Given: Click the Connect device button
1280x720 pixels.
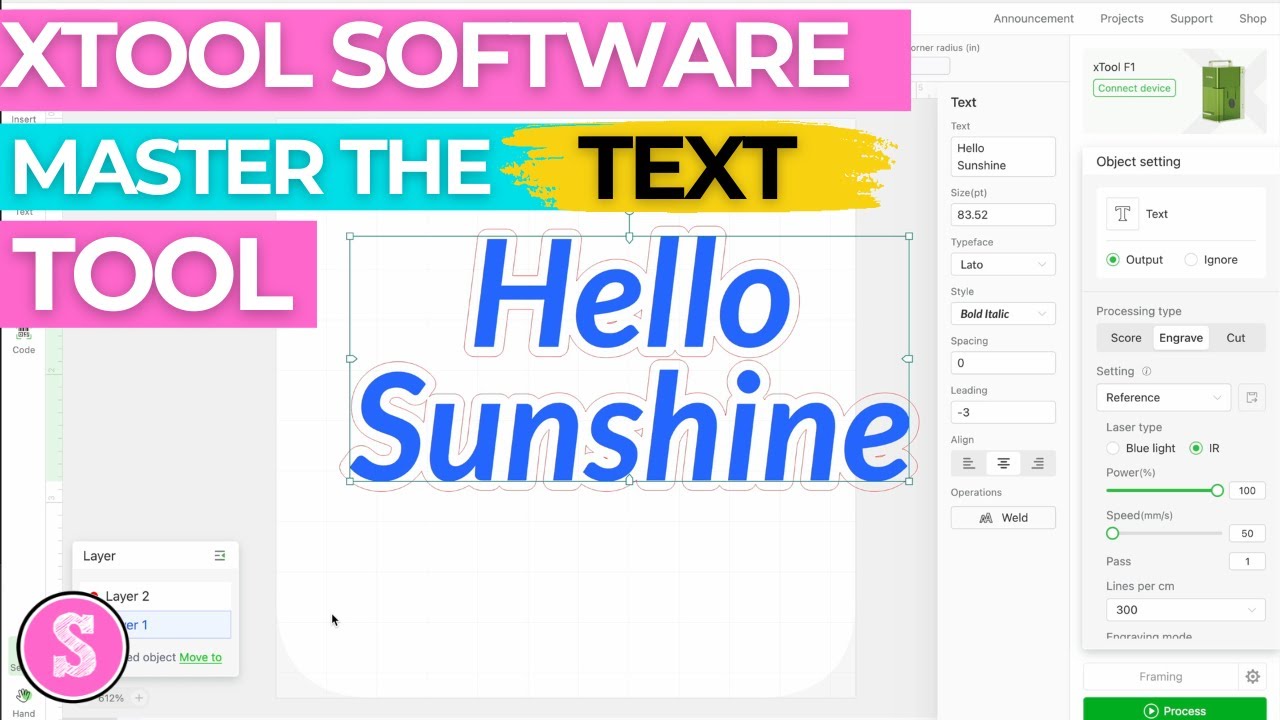Looking at the screenshot, I should point(1134,88).
